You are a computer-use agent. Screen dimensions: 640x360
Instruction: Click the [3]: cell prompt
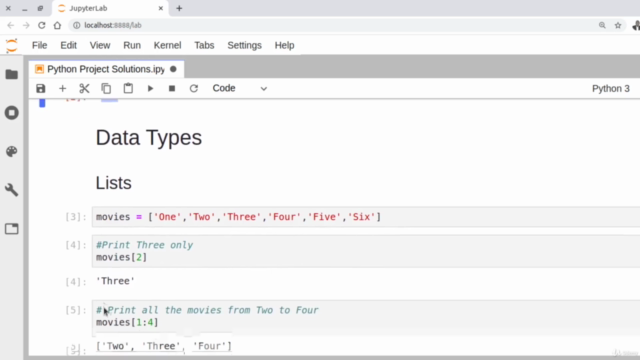[x=76, y=217]
